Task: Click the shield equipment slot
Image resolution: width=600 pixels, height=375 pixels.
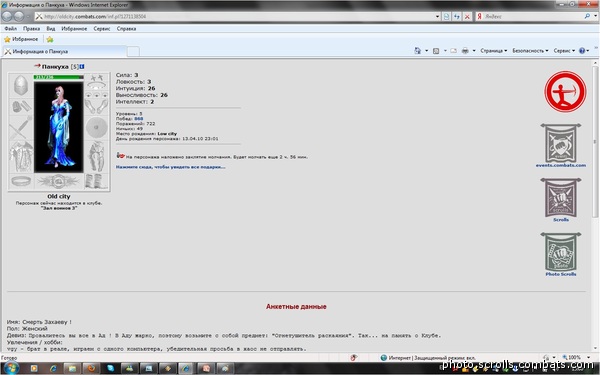Action: tap(96, 127)
